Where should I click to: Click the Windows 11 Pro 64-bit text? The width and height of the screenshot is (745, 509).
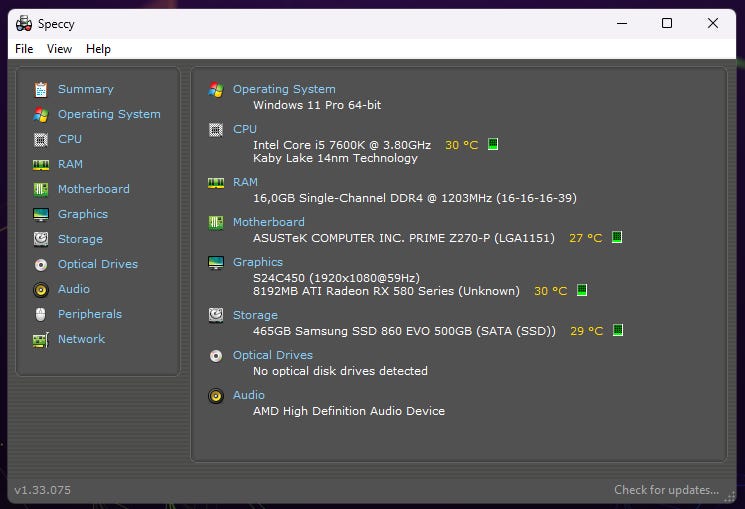tap(317, 105)
